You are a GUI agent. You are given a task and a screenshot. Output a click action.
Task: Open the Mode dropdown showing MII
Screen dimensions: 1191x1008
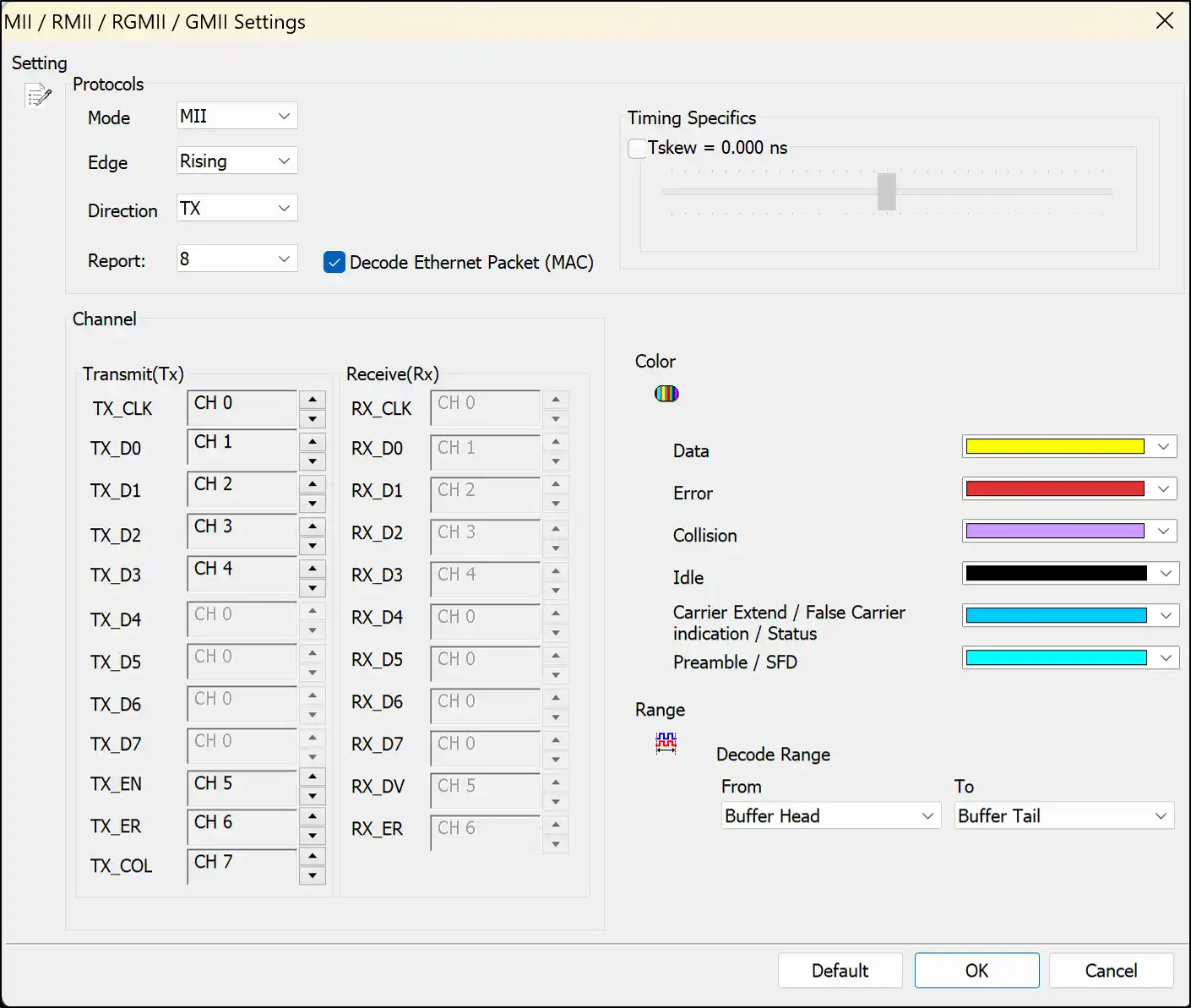[237, 117]
